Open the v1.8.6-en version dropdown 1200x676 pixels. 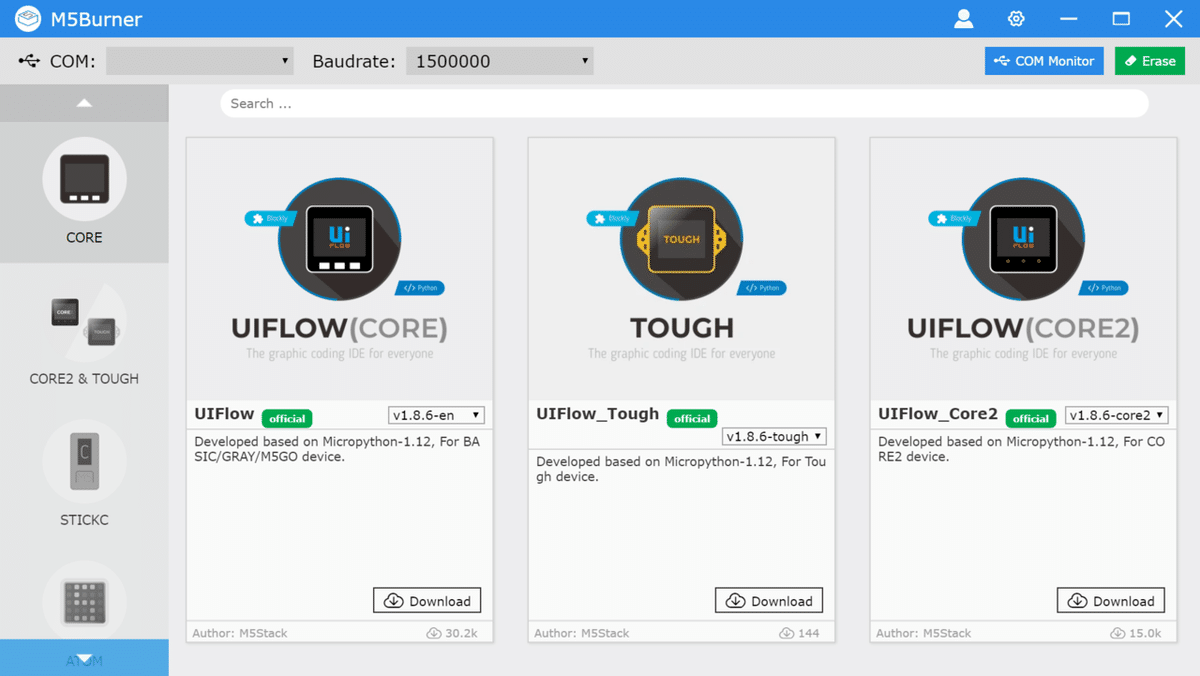(x=436, y=415)
